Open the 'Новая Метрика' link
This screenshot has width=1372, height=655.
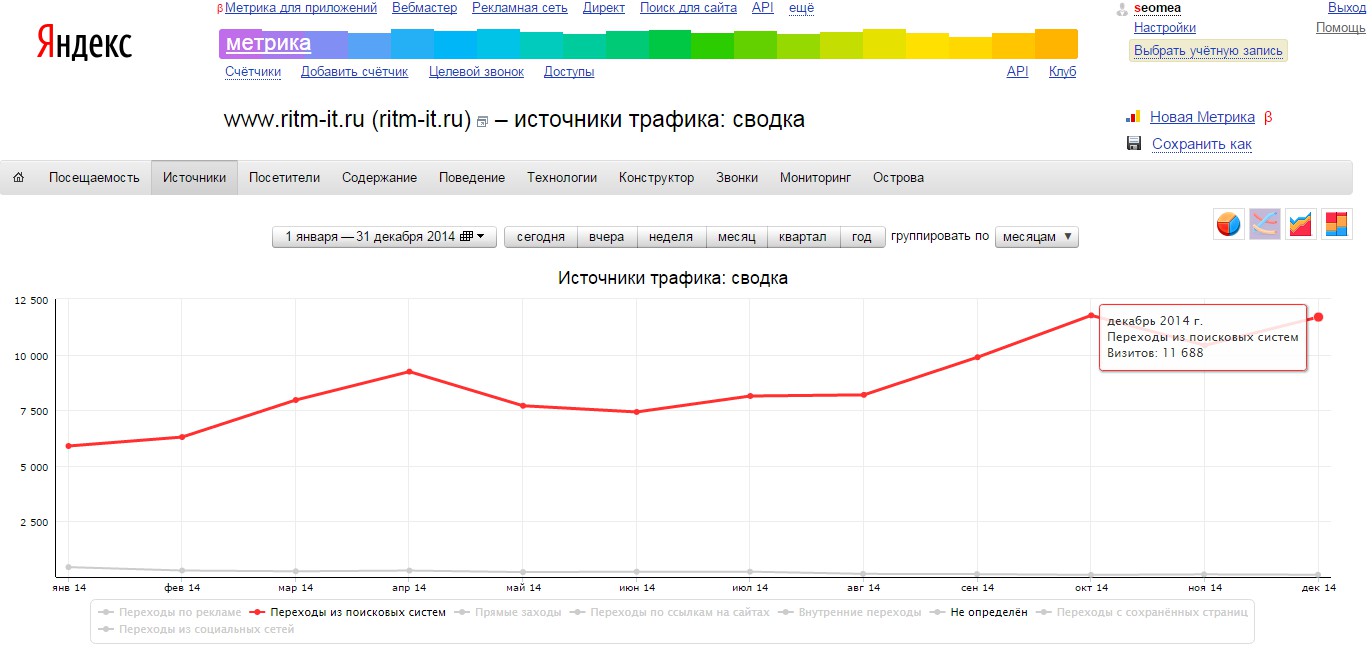pos(1203,117)
